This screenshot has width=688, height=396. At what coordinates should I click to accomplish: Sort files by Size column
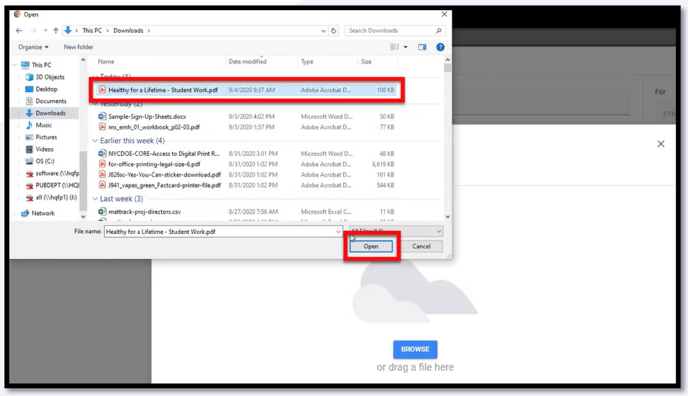coord(366,62)
